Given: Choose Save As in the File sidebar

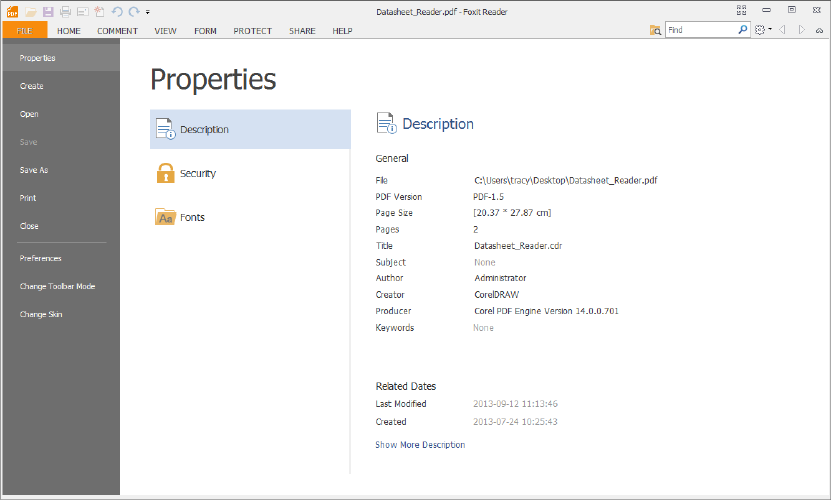Looking at the screenshot, I should coord(34,170).
